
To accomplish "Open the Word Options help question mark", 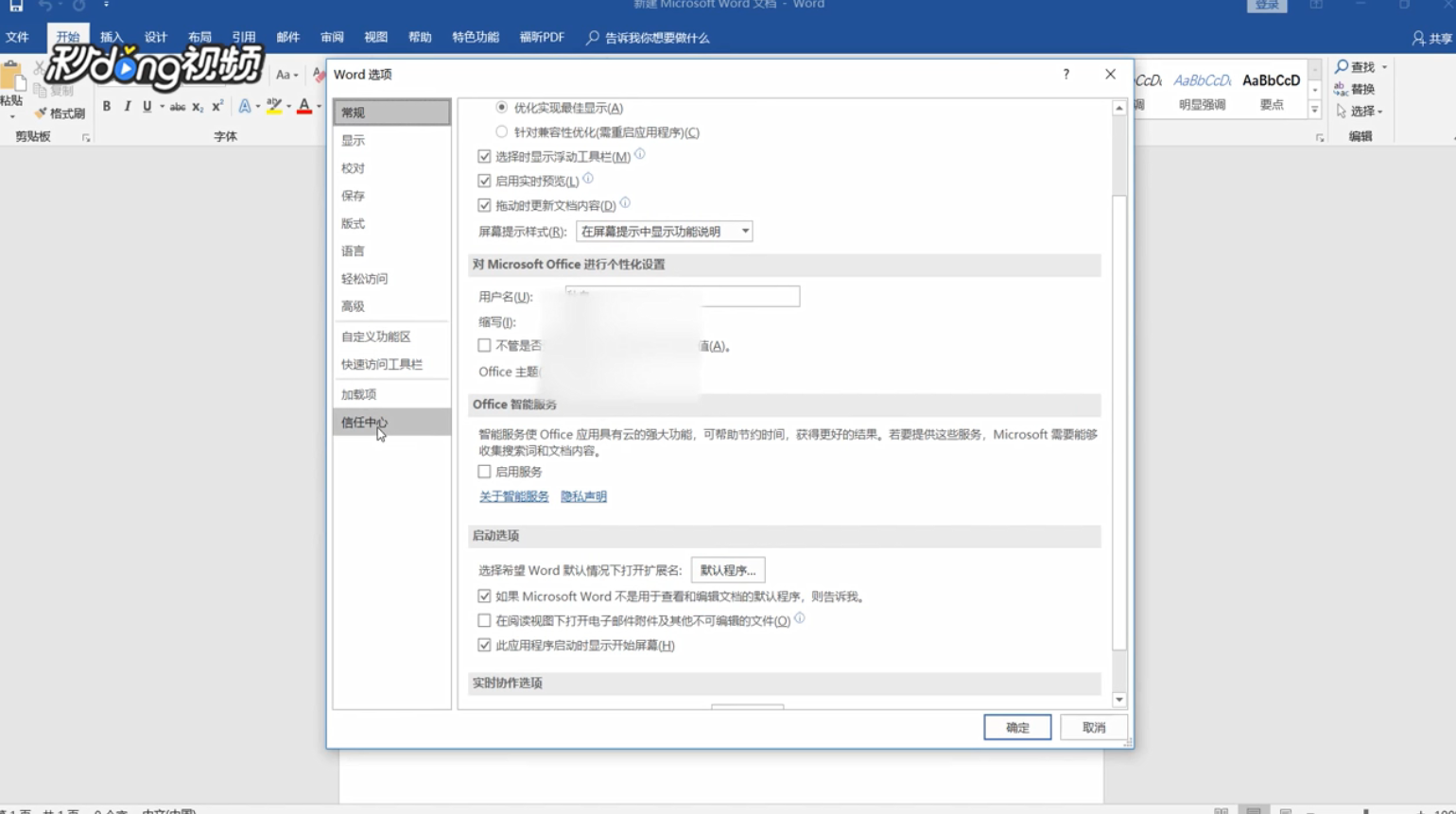I will pyautogui.click(x=1066, y=74).
